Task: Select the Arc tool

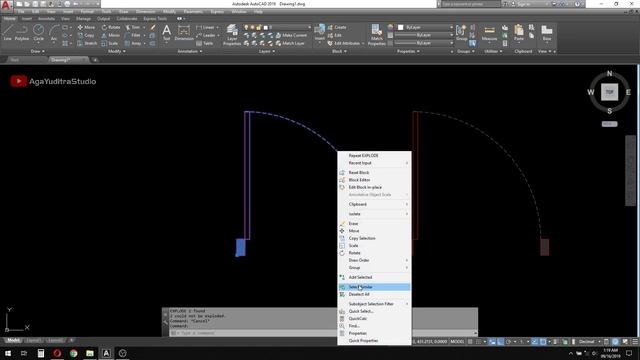Action: pos(53,33)
